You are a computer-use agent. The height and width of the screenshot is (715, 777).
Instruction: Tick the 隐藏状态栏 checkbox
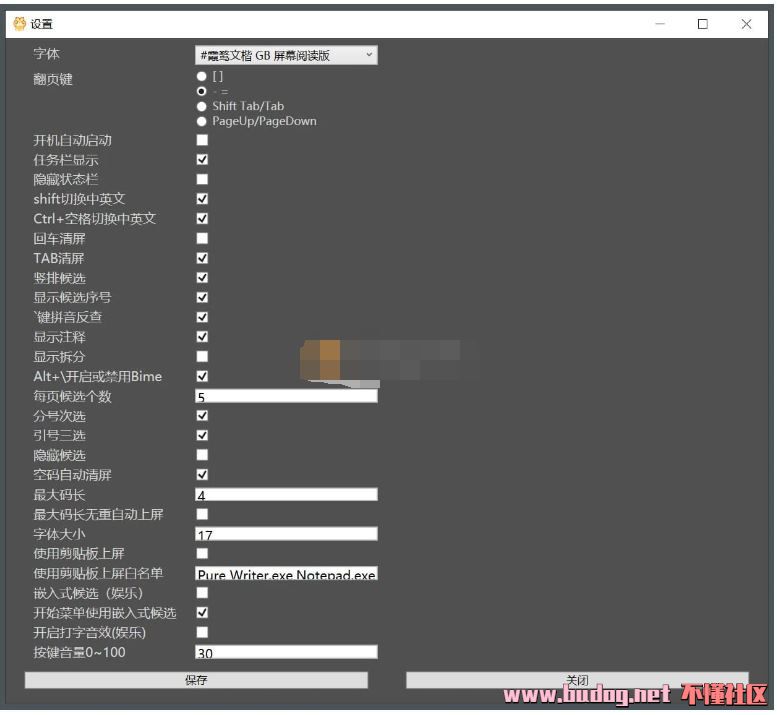point(202,179)
